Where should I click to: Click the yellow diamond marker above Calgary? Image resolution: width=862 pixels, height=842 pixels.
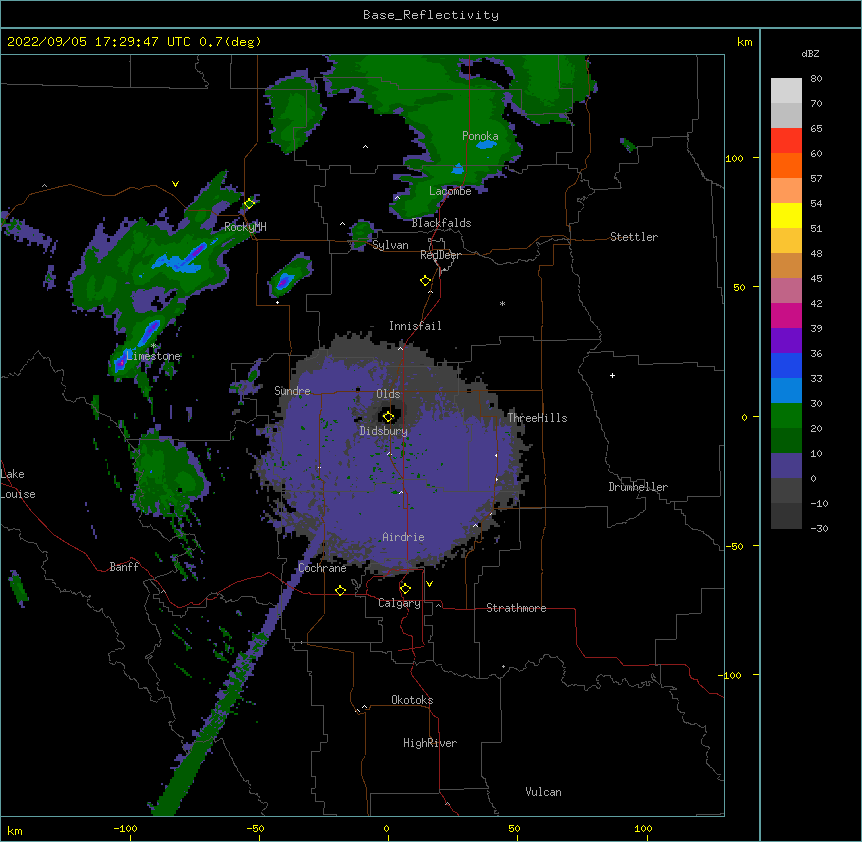[x=406, y=589]
